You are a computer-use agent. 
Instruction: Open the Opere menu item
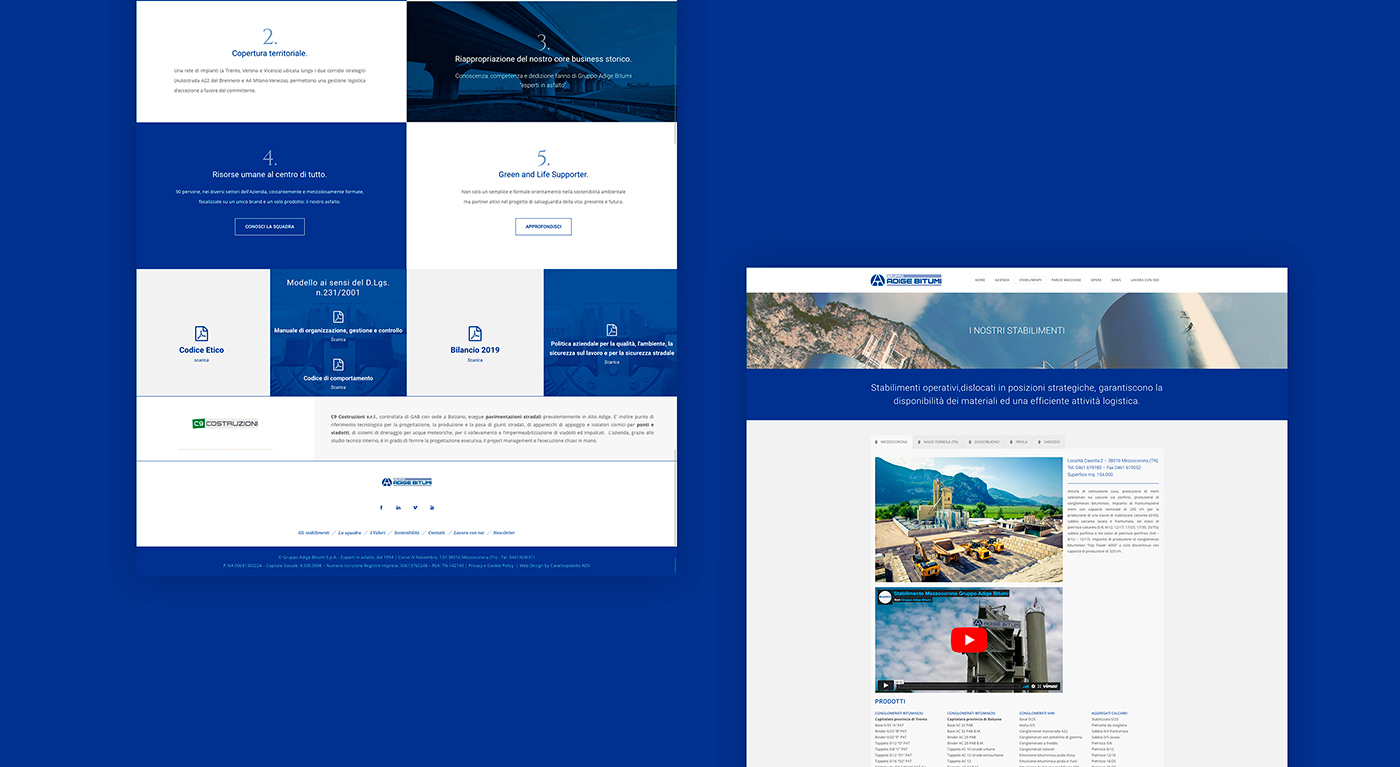(x=1096, y=280)
